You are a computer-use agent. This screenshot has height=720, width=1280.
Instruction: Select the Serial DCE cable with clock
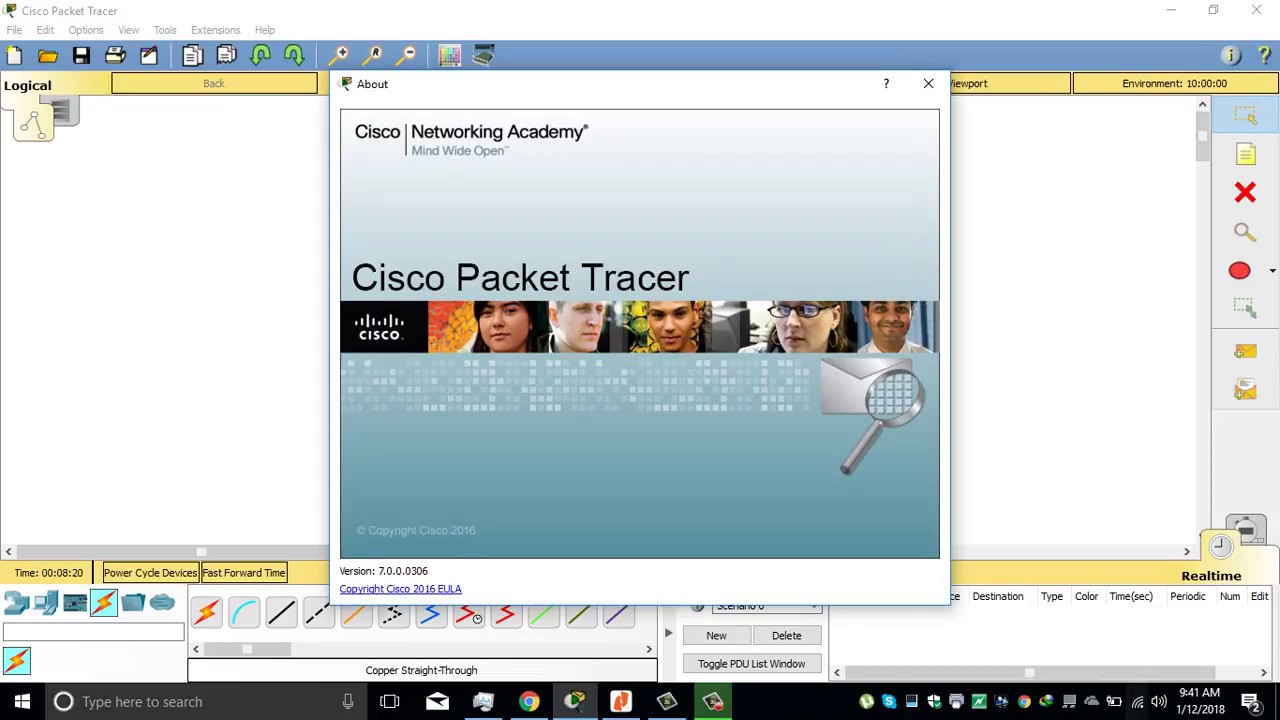click(x=468, y=615)
